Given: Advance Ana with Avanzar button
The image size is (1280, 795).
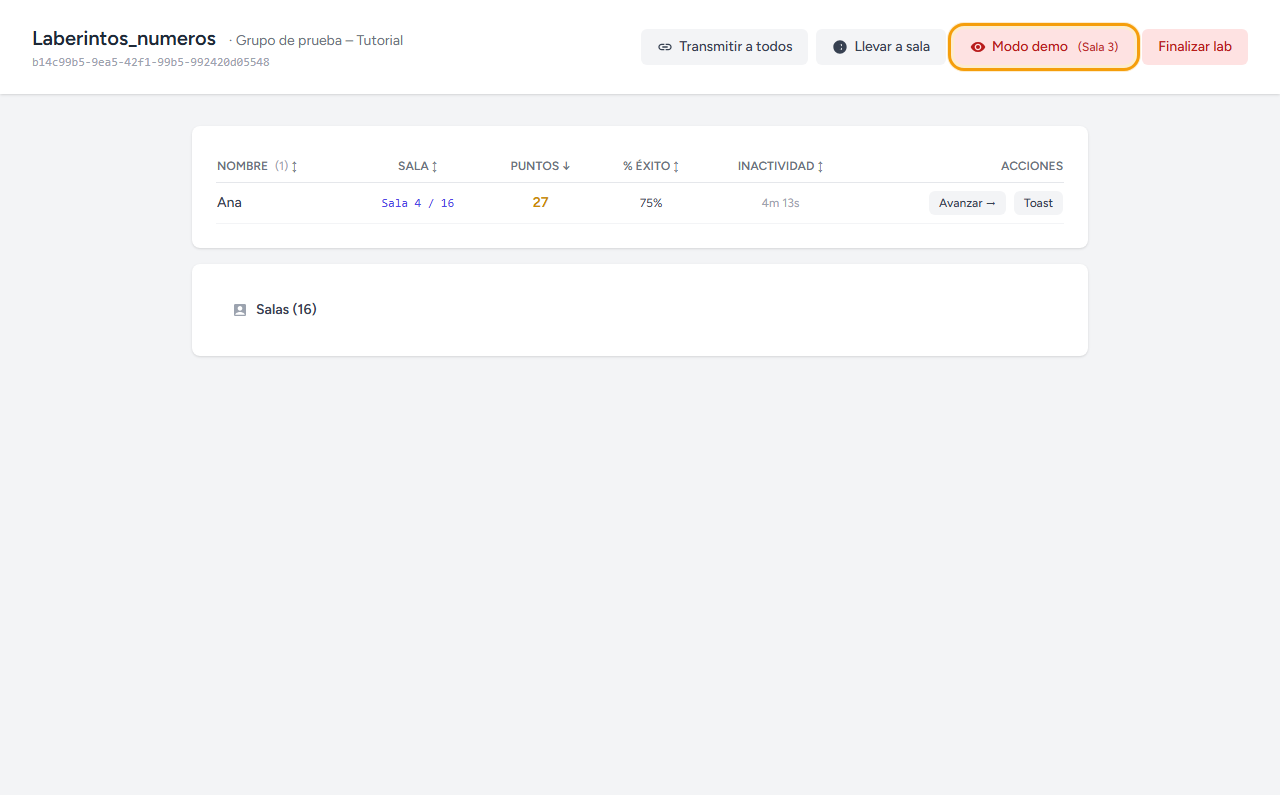Looking at the screenshot, I should (x=967, y=203).
